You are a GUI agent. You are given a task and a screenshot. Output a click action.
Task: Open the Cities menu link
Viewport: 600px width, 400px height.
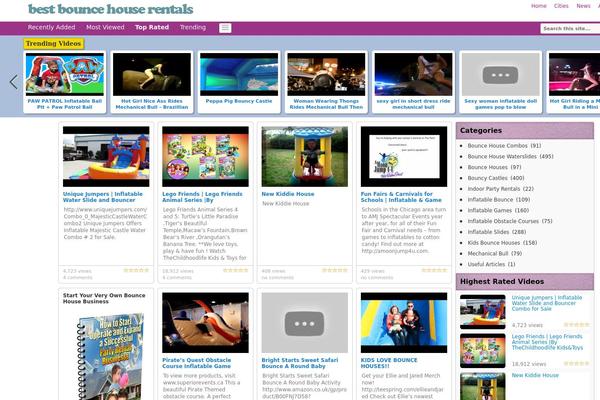(561, 6)
